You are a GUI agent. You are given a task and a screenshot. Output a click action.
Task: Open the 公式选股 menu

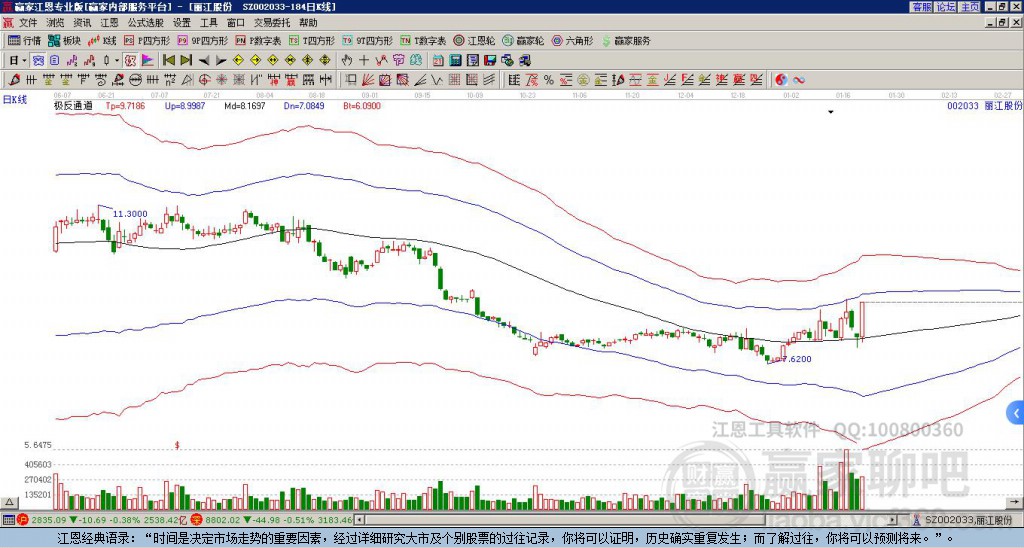coord(146,23)
